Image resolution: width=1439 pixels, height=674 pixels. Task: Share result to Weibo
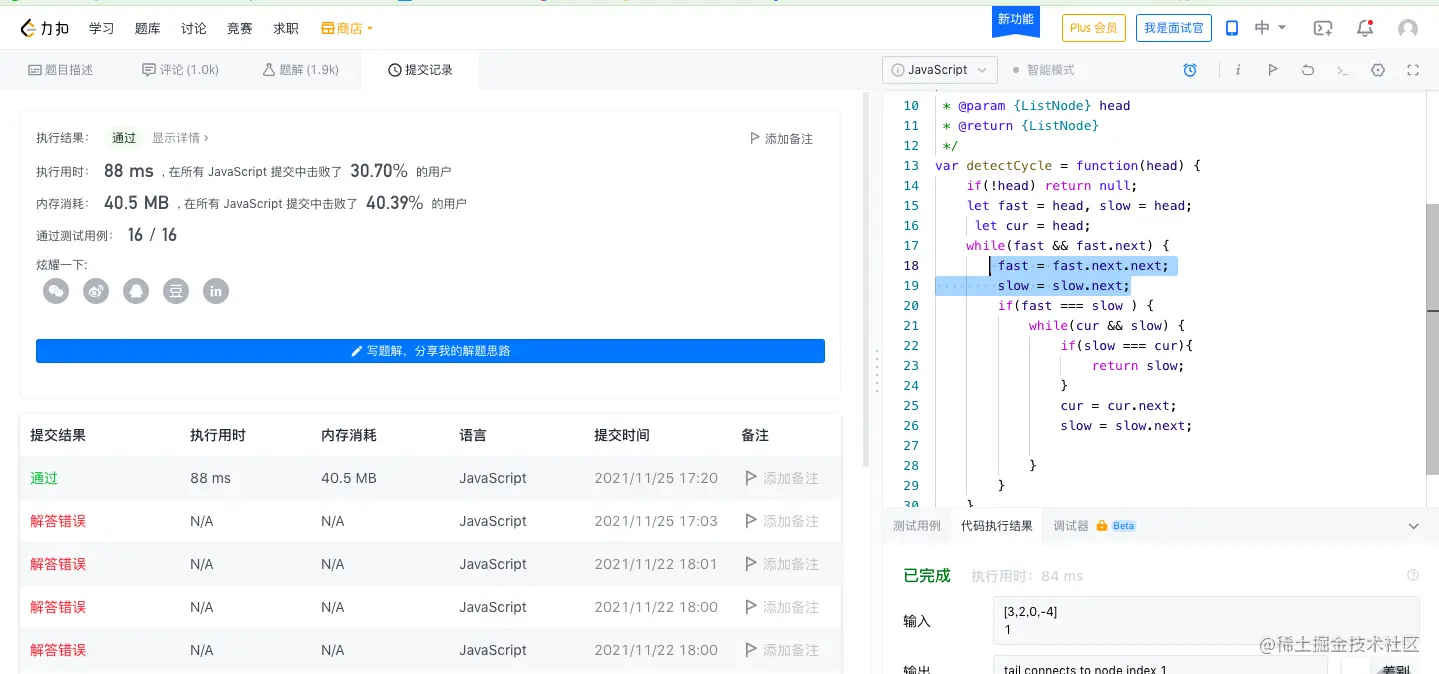click(x=96, y=291)
